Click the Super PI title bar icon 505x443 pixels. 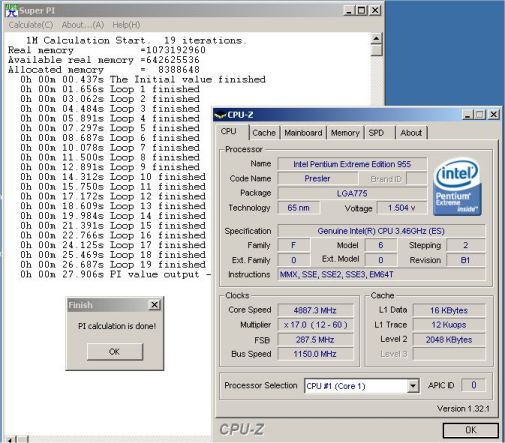(11, 11)
